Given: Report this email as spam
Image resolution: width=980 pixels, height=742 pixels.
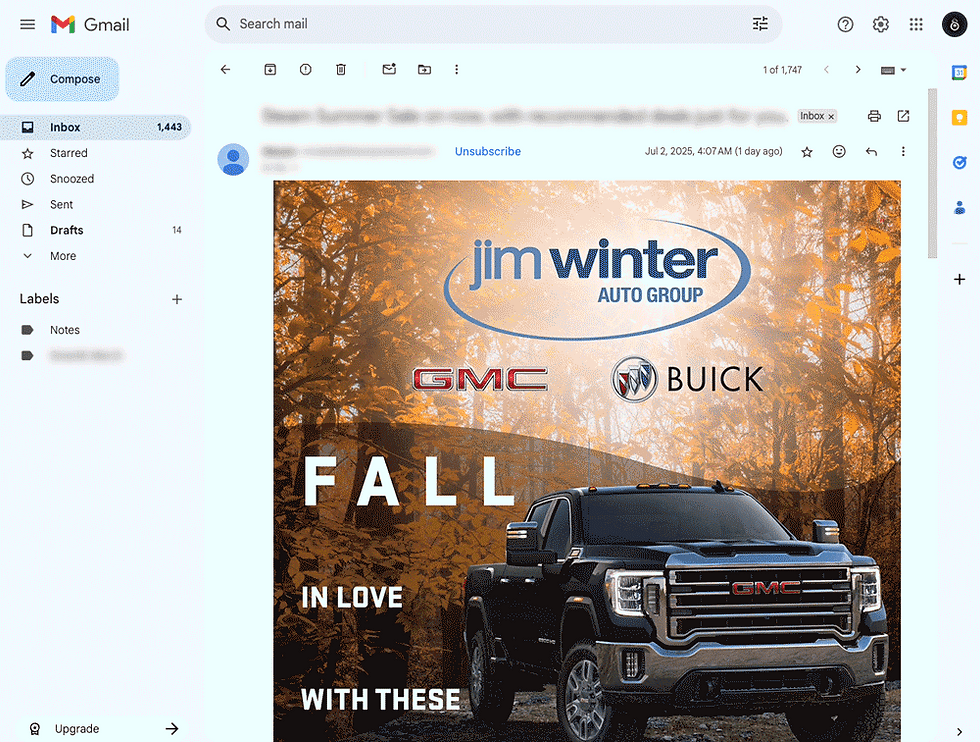Looking at the screenshot, I should 305,69.
